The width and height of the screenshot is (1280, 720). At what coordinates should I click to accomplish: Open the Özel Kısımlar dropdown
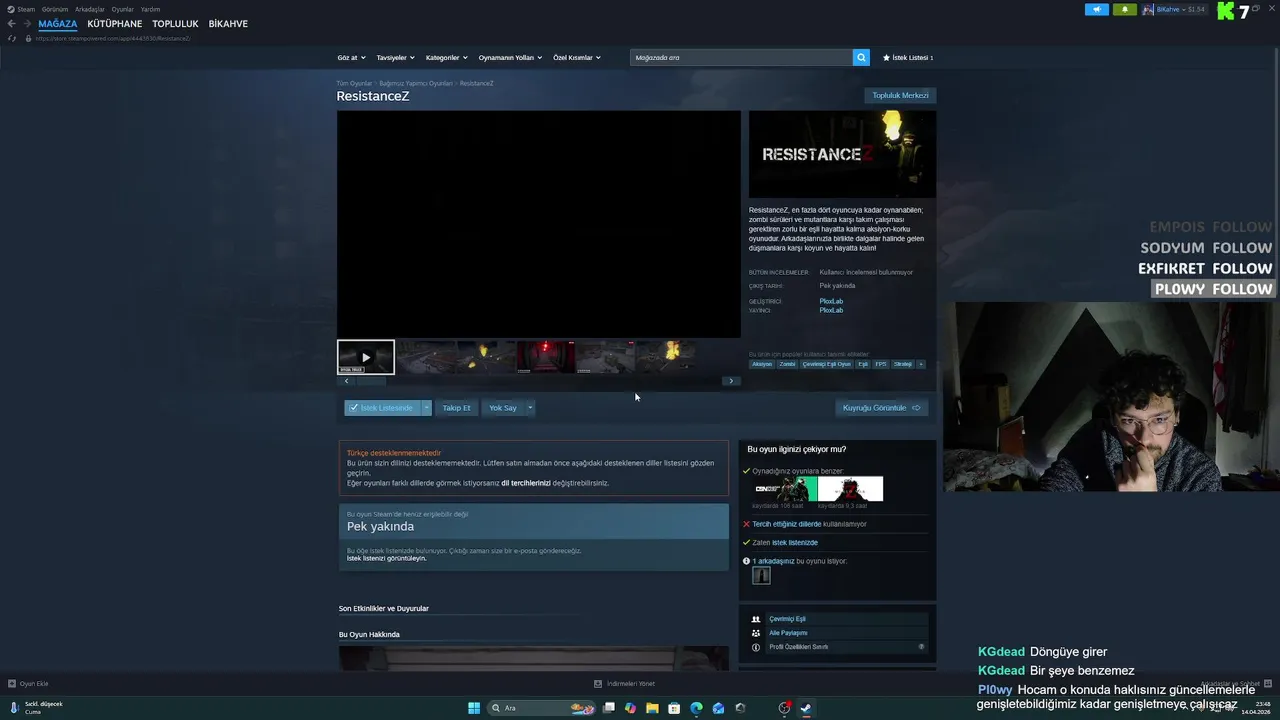(x=577, y=58)
